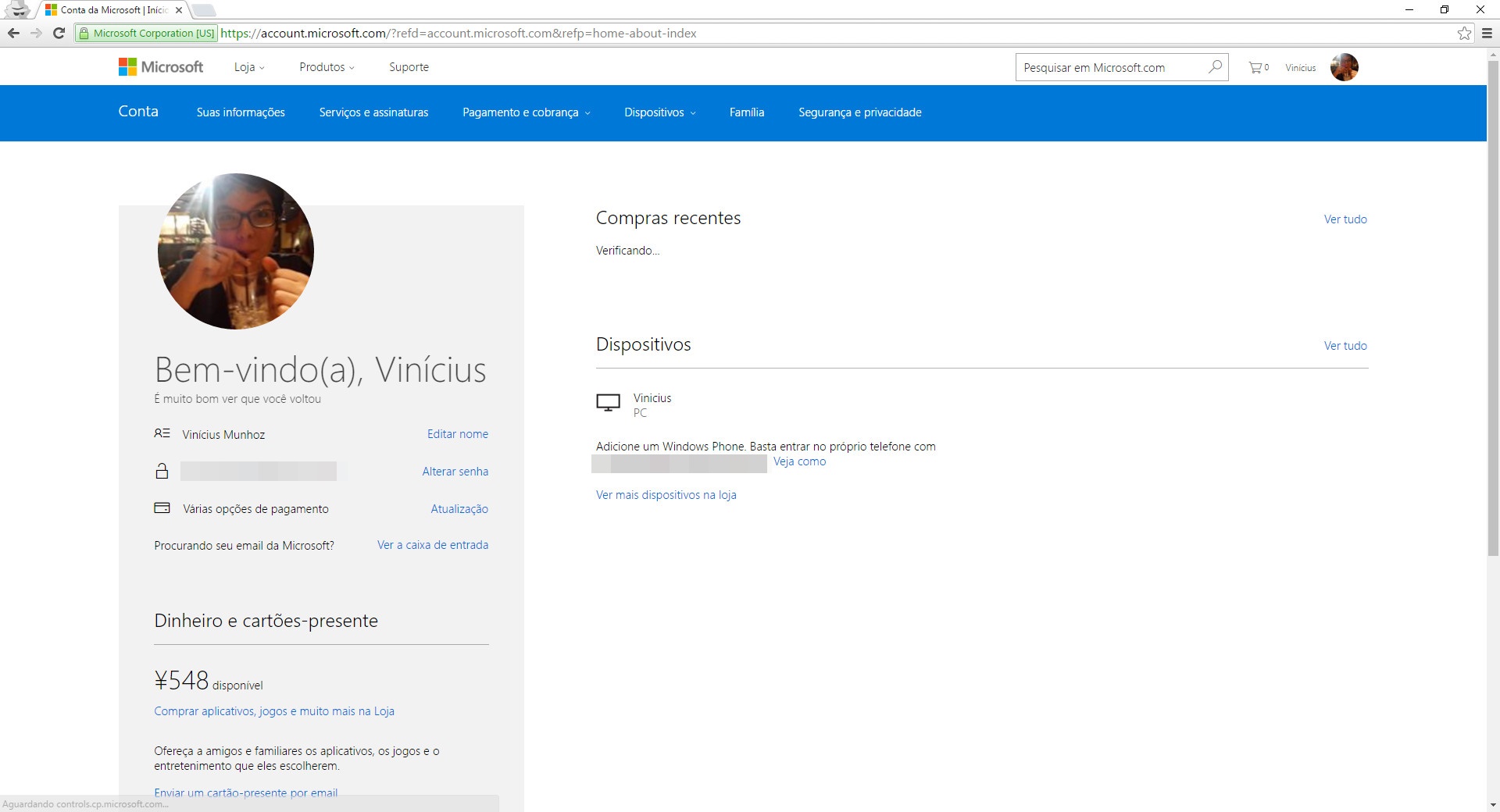
Task: Click the search magnifier icon
Action: [1215, 67]
